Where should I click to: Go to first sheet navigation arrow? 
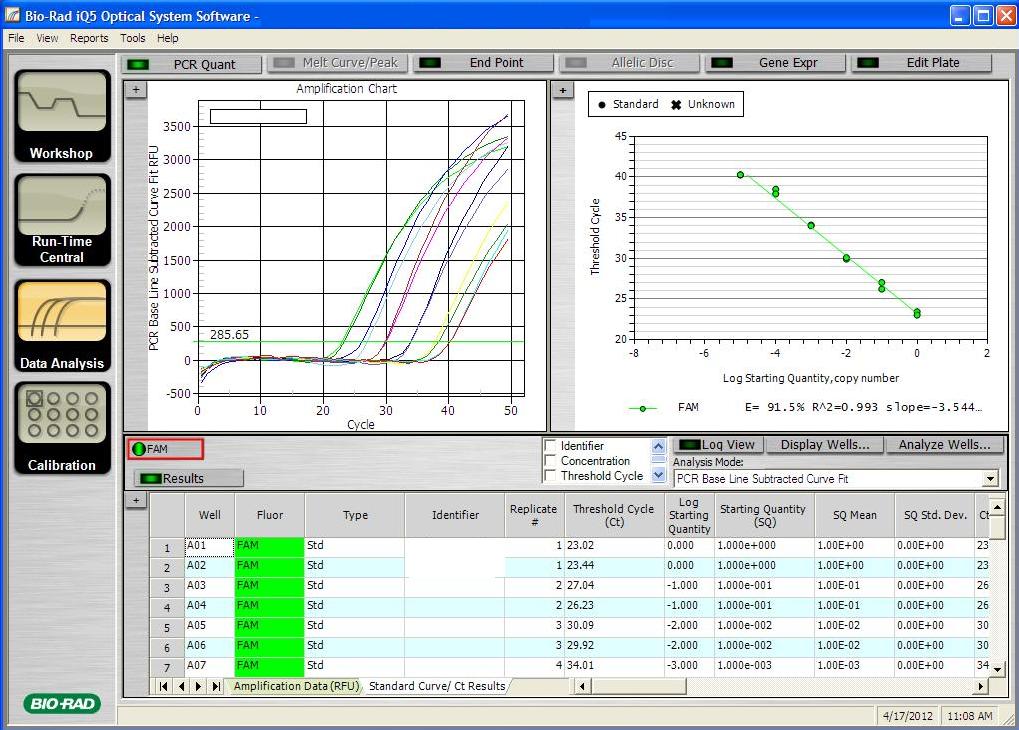coord(163,686)
